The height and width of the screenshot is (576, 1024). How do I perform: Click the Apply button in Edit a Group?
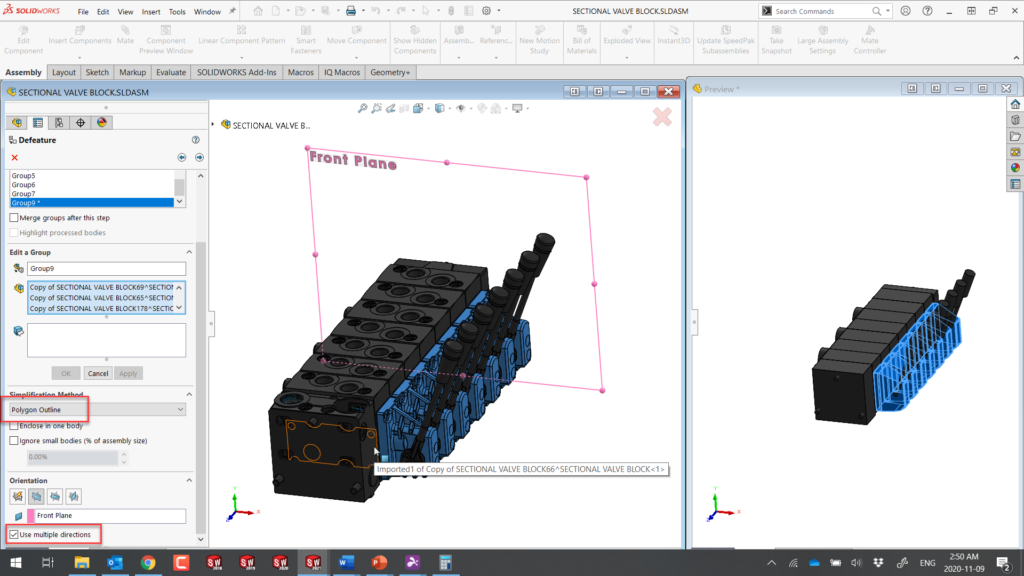128,374
